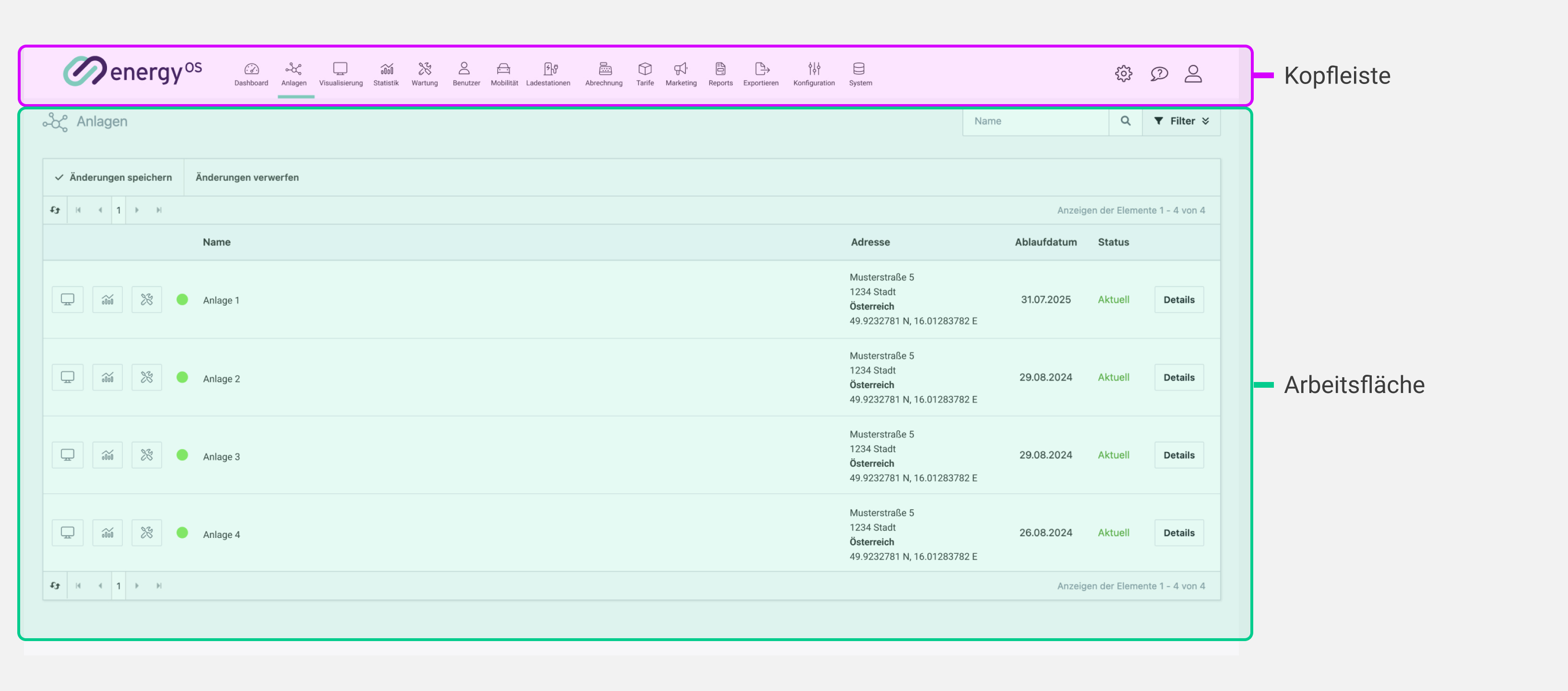Screen dimensions: 1568x691
Task: Open the Dashboard menu item
Action: 251,74
